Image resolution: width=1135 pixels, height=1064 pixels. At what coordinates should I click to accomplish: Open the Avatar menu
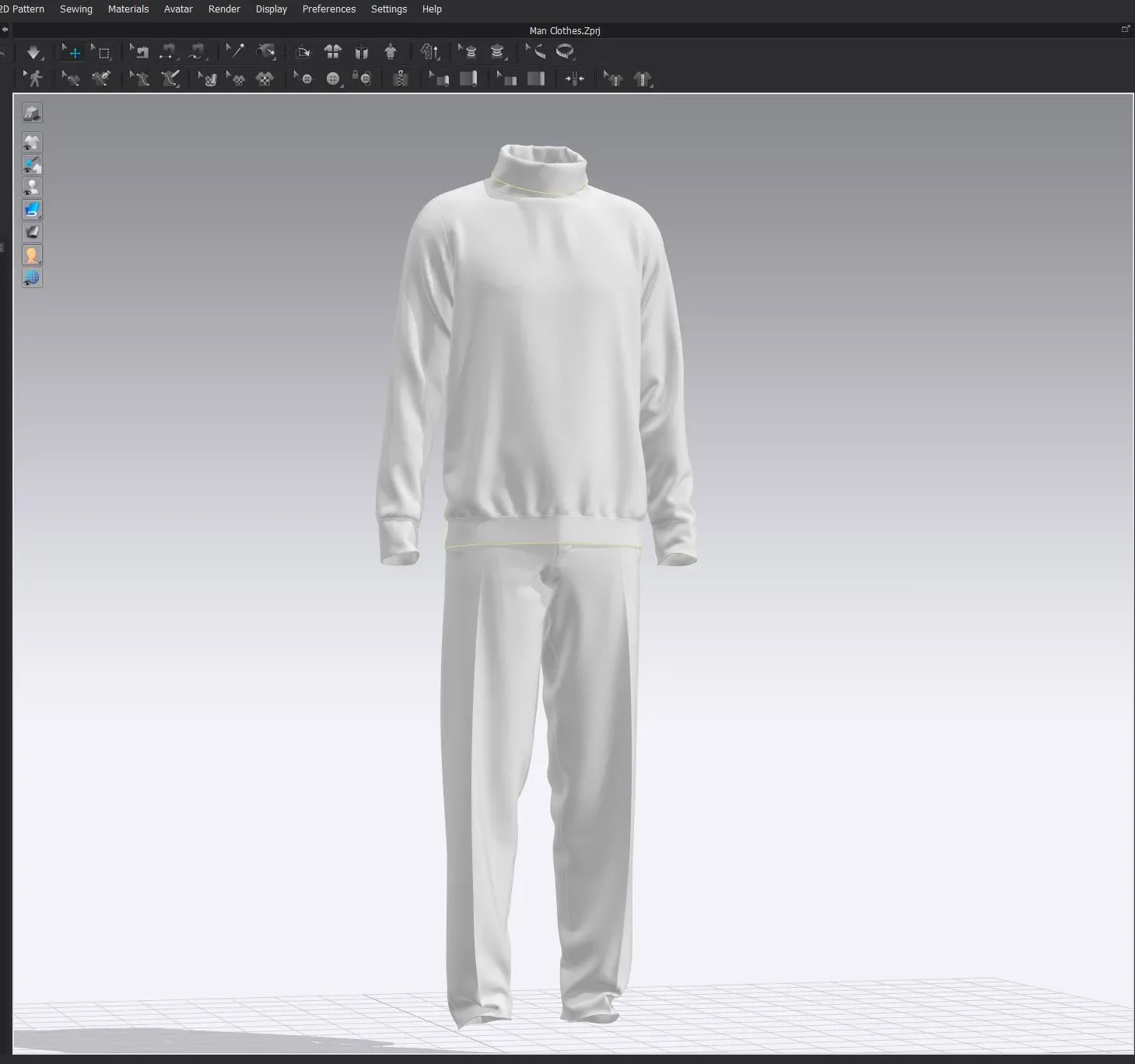click(178, 9)
